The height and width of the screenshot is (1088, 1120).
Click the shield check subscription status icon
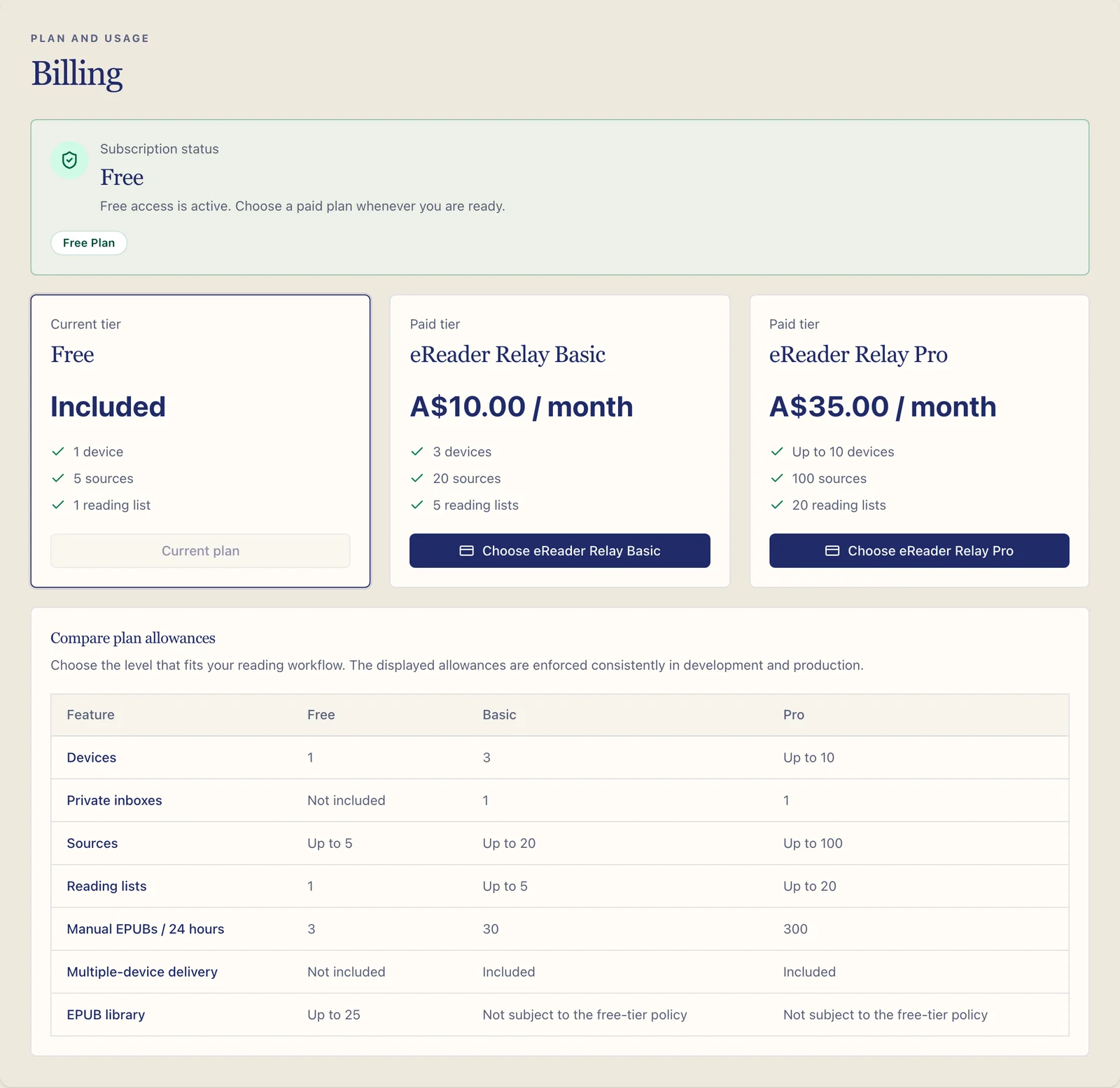click(x=69, y=160)
